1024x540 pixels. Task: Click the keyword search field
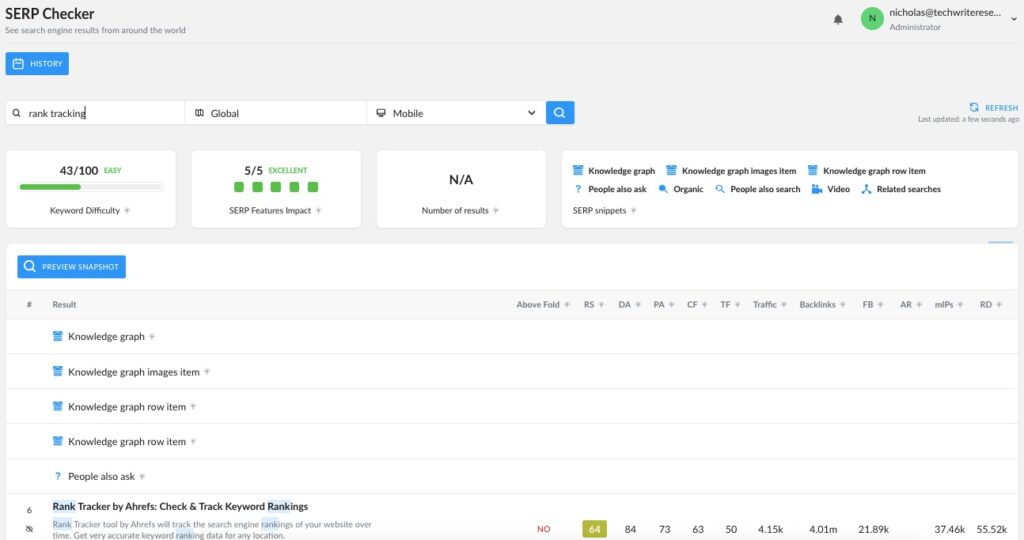95,113
